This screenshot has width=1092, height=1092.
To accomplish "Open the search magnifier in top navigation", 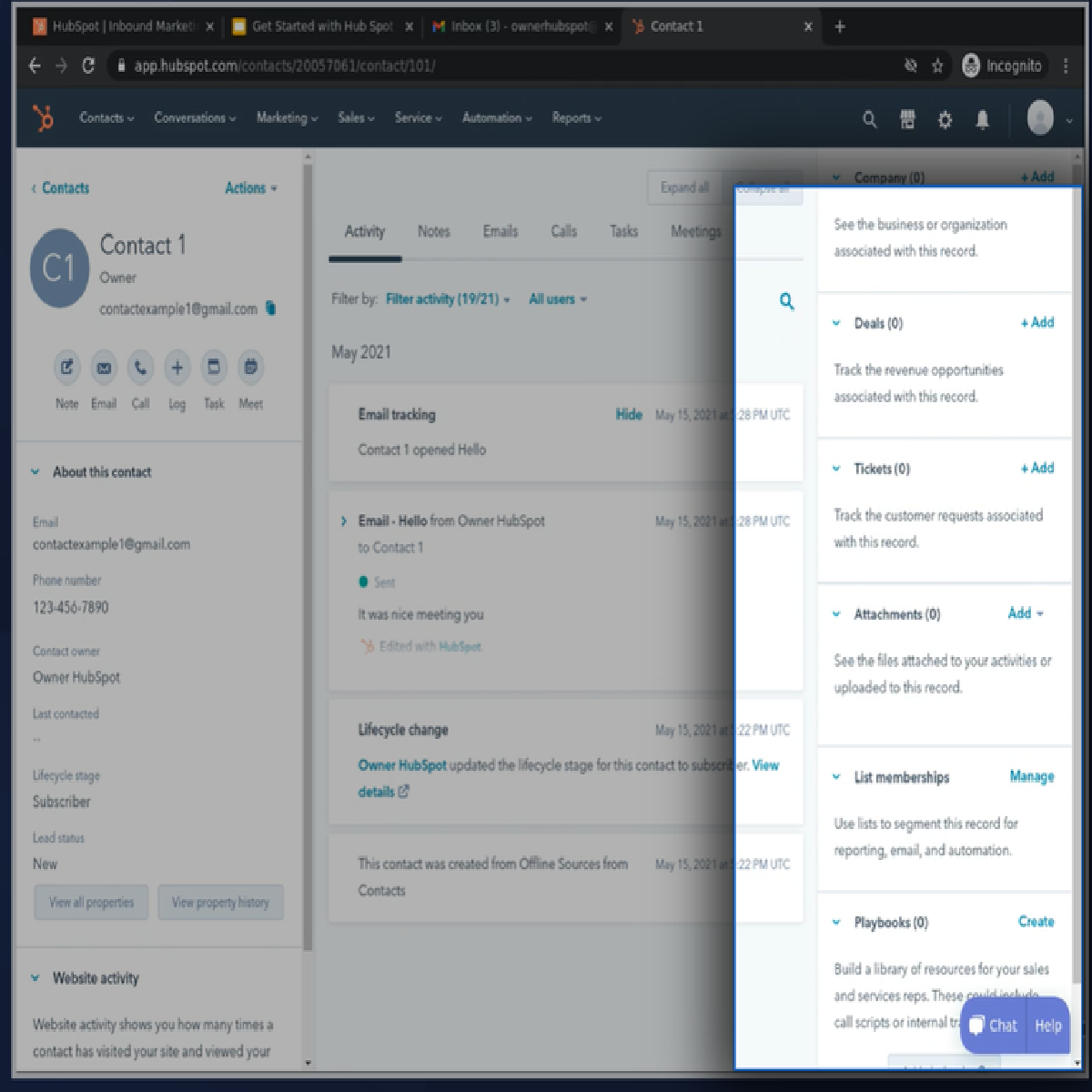I will [869, 119].
